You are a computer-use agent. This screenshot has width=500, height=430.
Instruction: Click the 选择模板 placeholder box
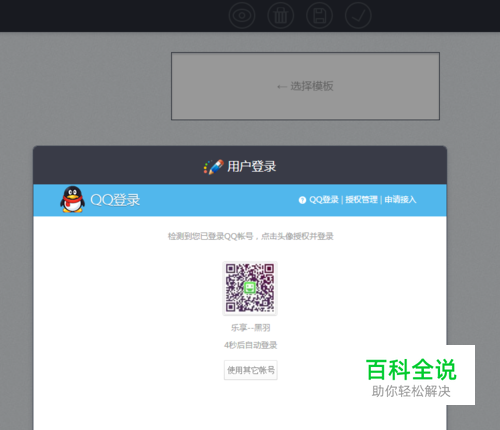[x=305, y=86]
